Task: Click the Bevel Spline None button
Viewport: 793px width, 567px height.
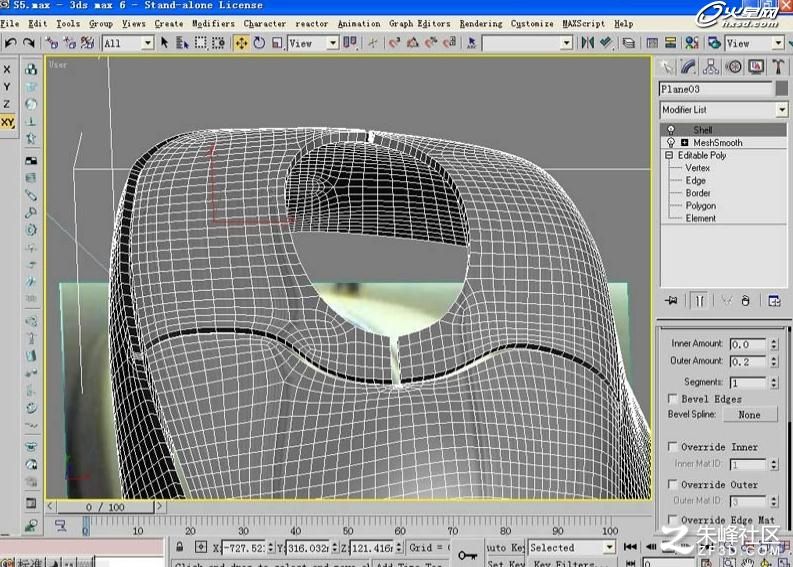Action: [x=750, y=414]
